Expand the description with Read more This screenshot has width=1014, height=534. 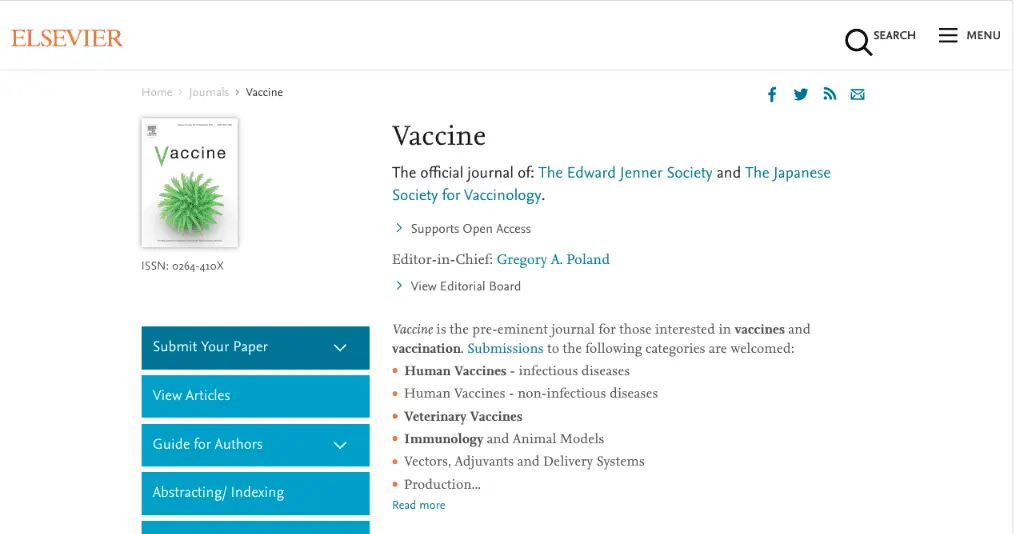pos(418,505)
